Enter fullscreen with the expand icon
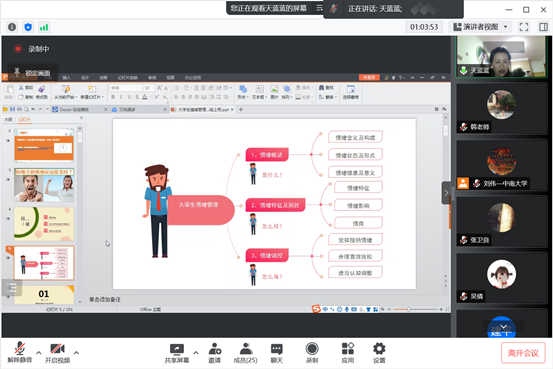The height and width of the screenshot is (369, 553). pos(524,27)
